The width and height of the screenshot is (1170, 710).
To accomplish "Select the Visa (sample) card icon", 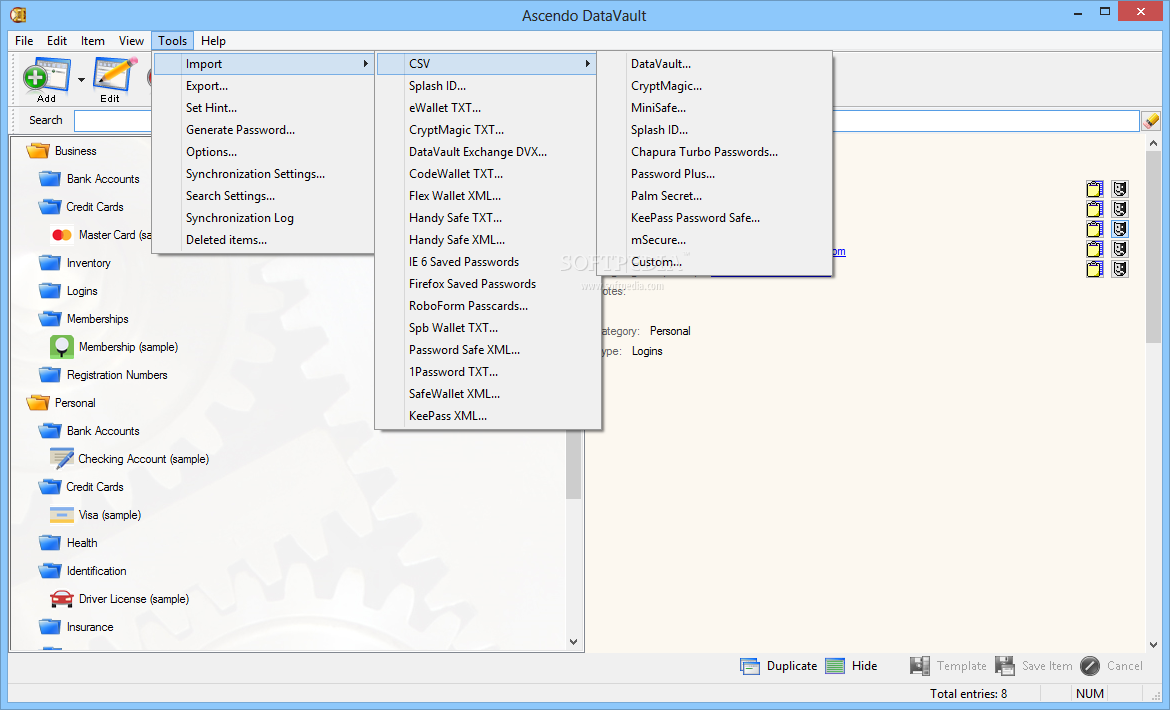I will (x=62, y=515).
